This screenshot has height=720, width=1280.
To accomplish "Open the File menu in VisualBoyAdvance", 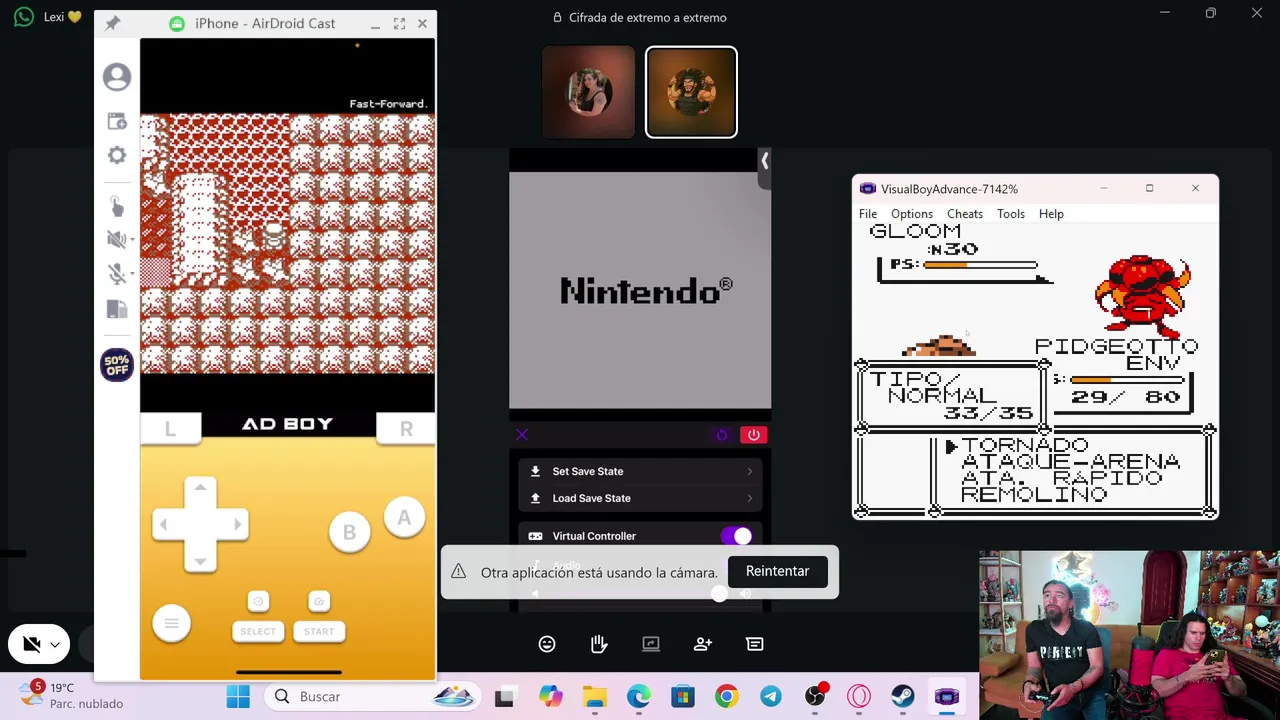I will coord(868,214).
